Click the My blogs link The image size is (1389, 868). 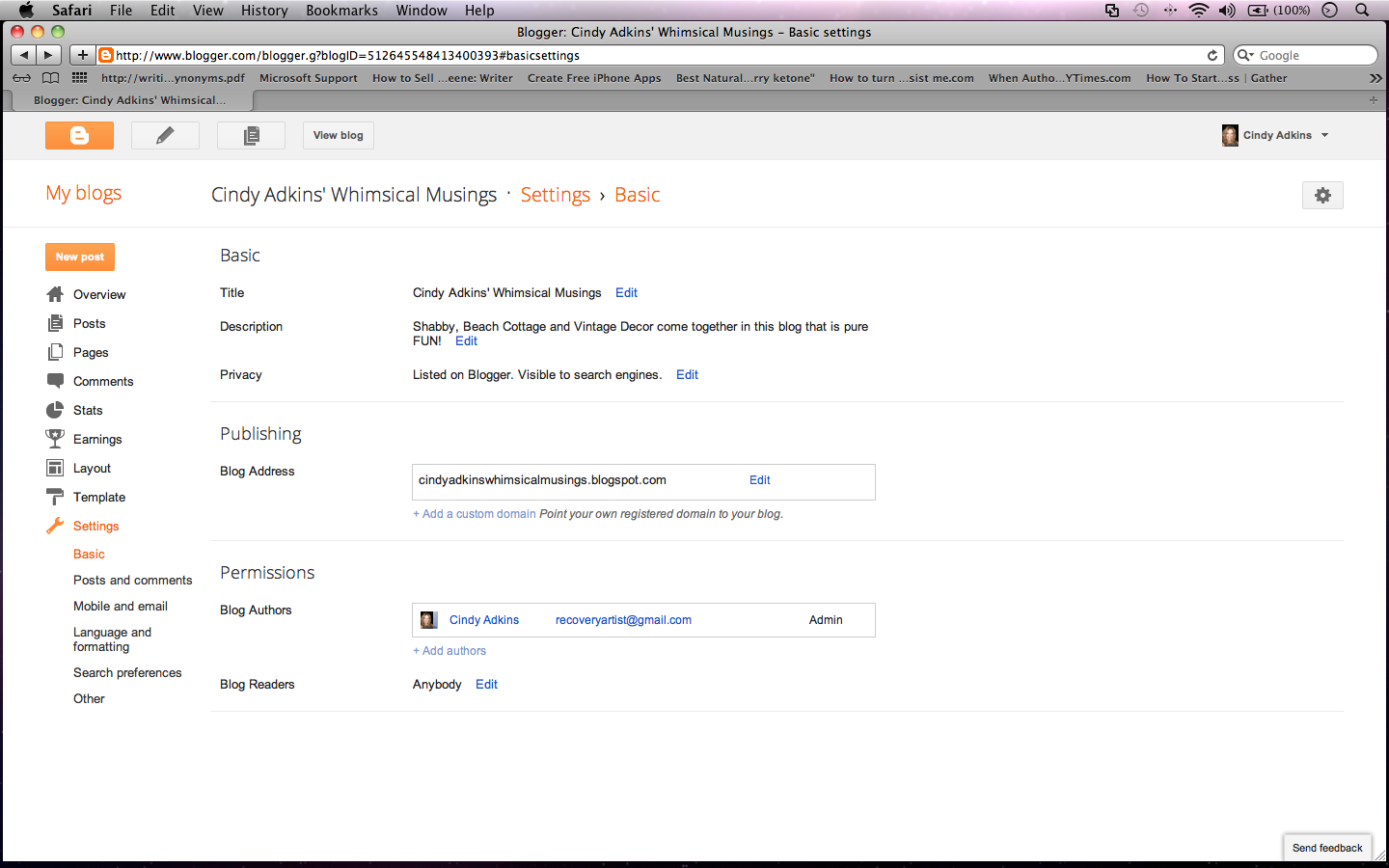84,193
